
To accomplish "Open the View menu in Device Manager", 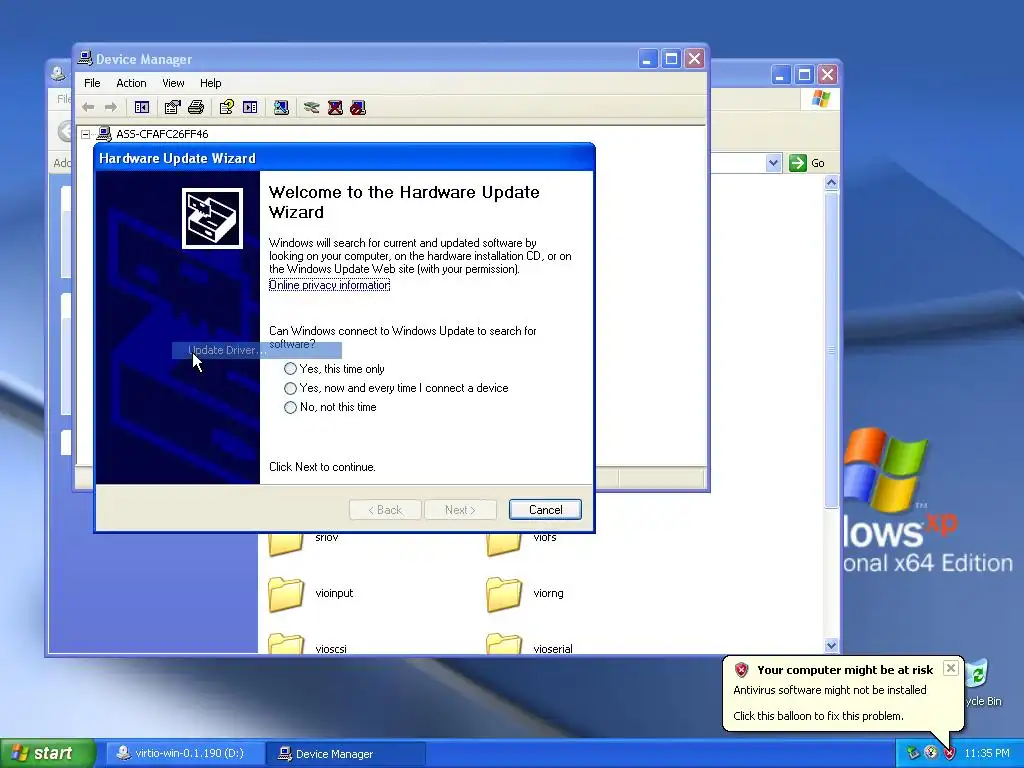I will [173, 83].
